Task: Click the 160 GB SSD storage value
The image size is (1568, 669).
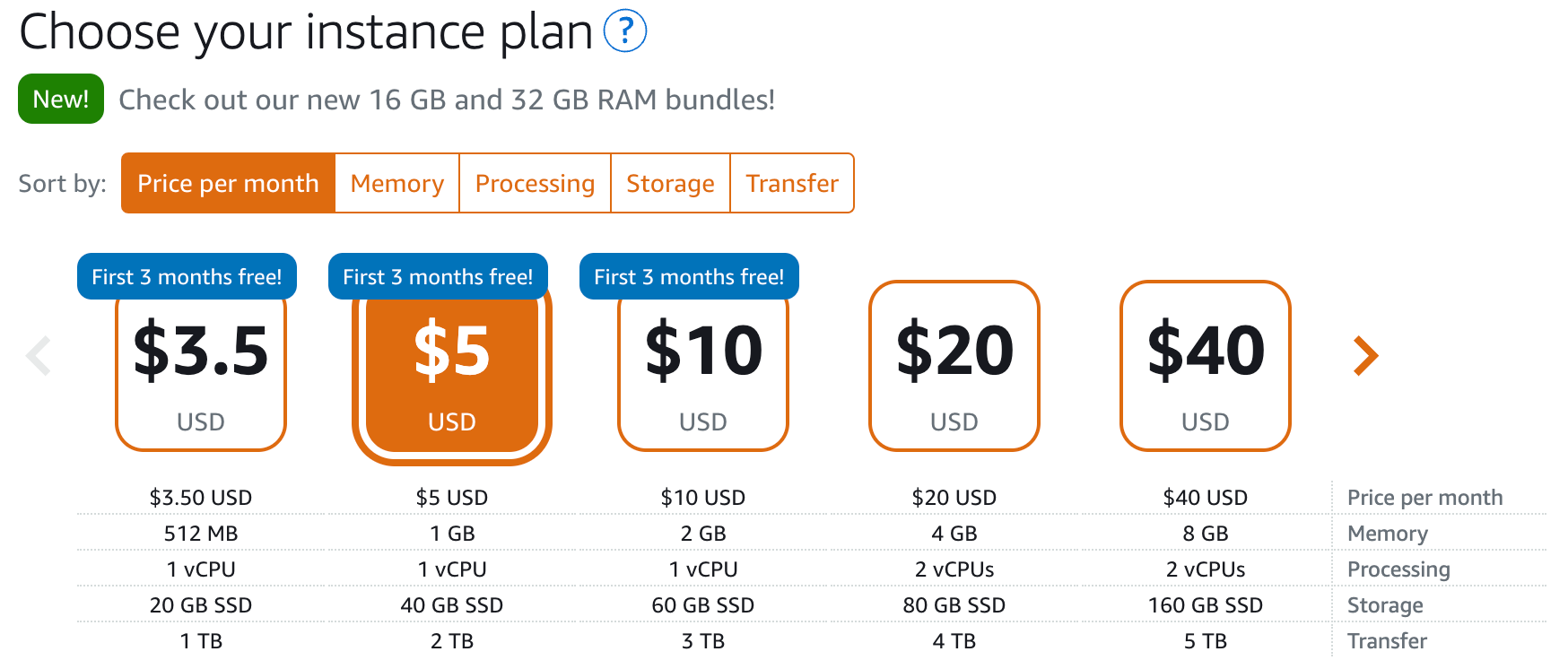Action: tap(1206, 605)
